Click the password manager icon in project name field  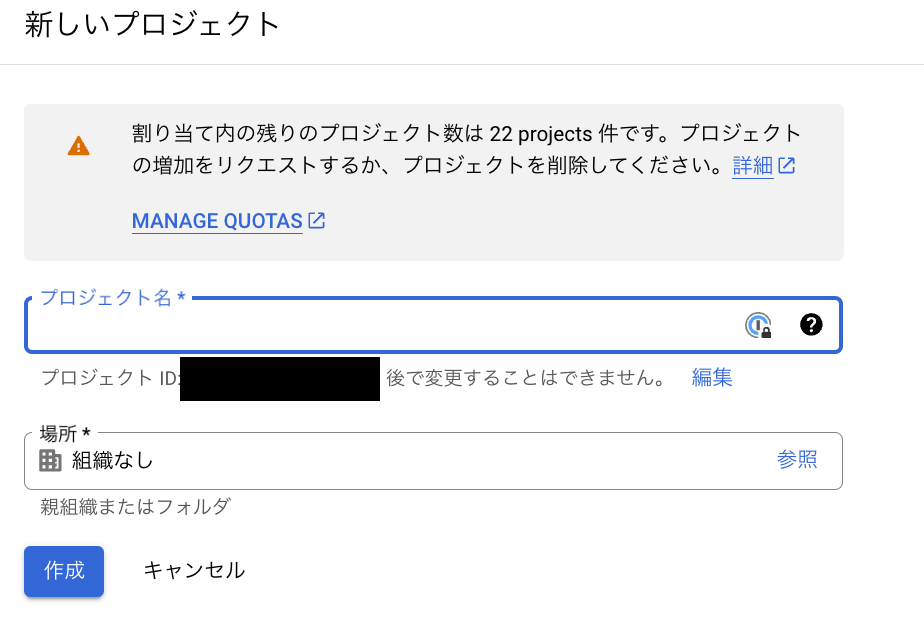[x=759, y=325]
